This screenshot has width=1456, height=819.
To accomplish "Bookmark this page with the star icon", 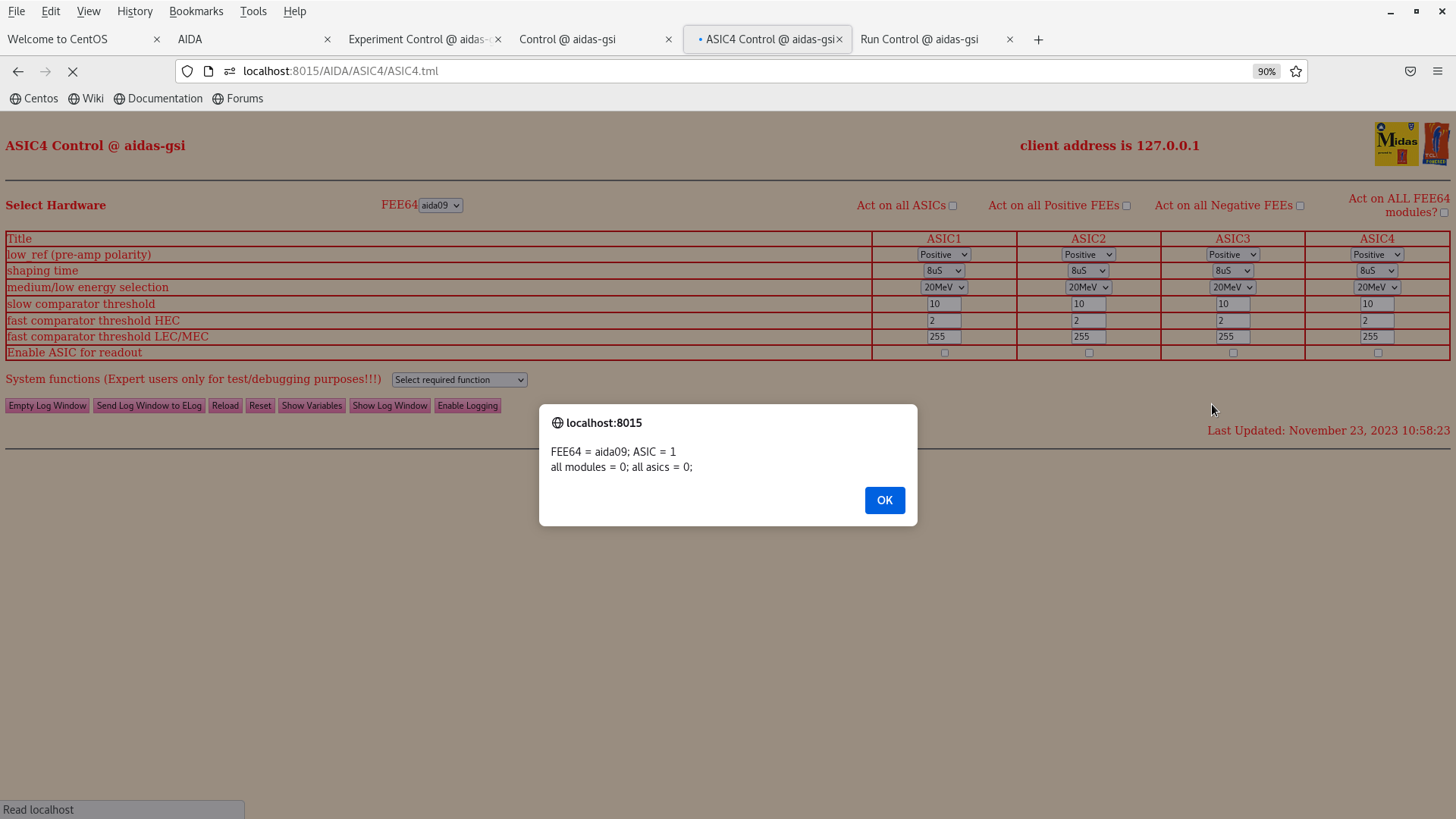I will [1295, 71].
